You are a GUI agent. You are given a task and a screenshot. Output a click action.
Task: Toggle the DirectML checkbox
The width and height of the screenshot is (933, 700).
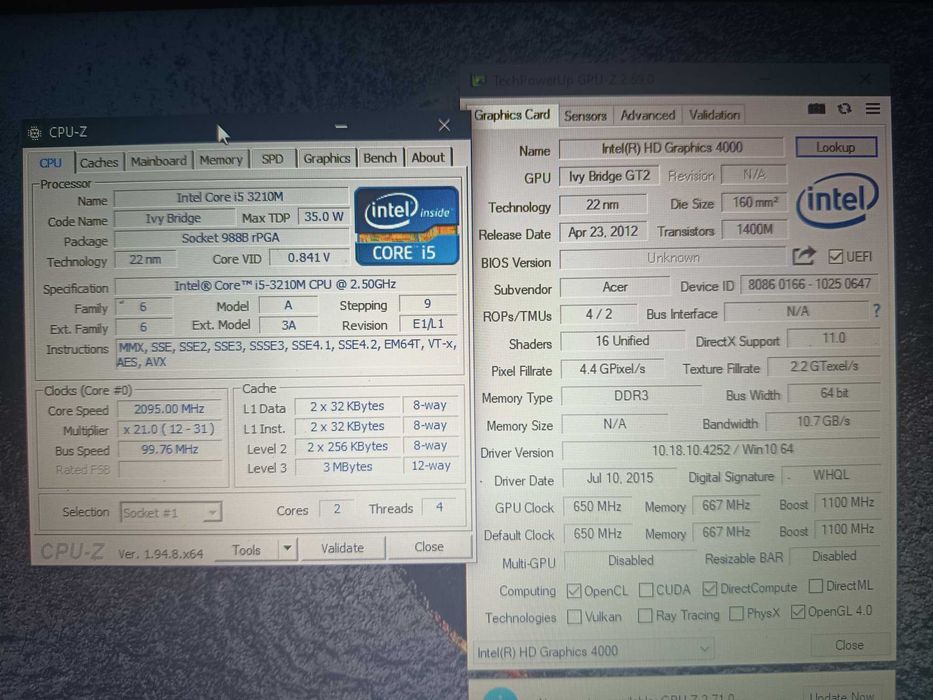[815, 586]
